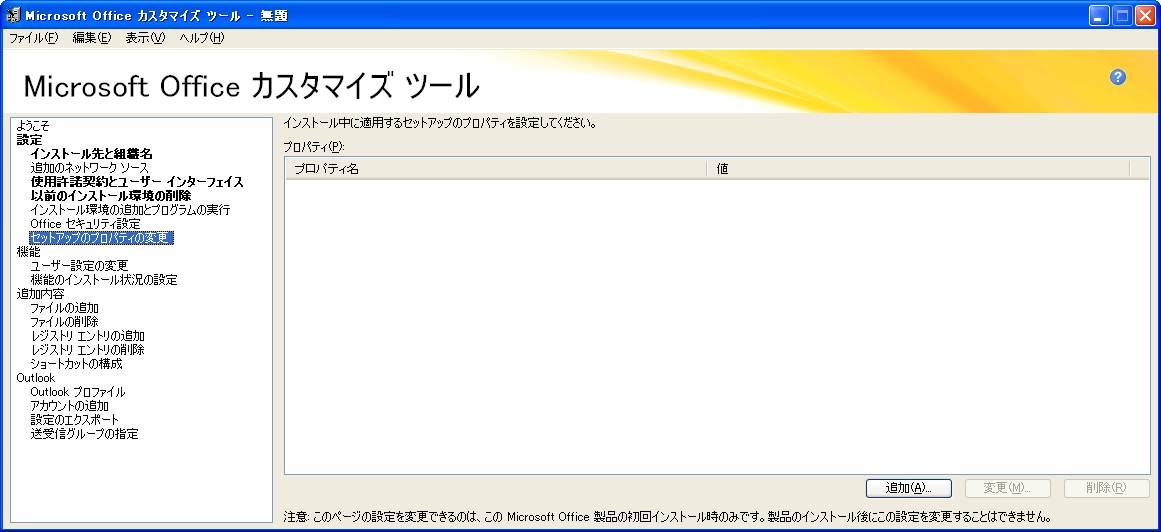Select 以前のインストール環境の削除 item
1161x532 pixels.
[x=110, y=196]
